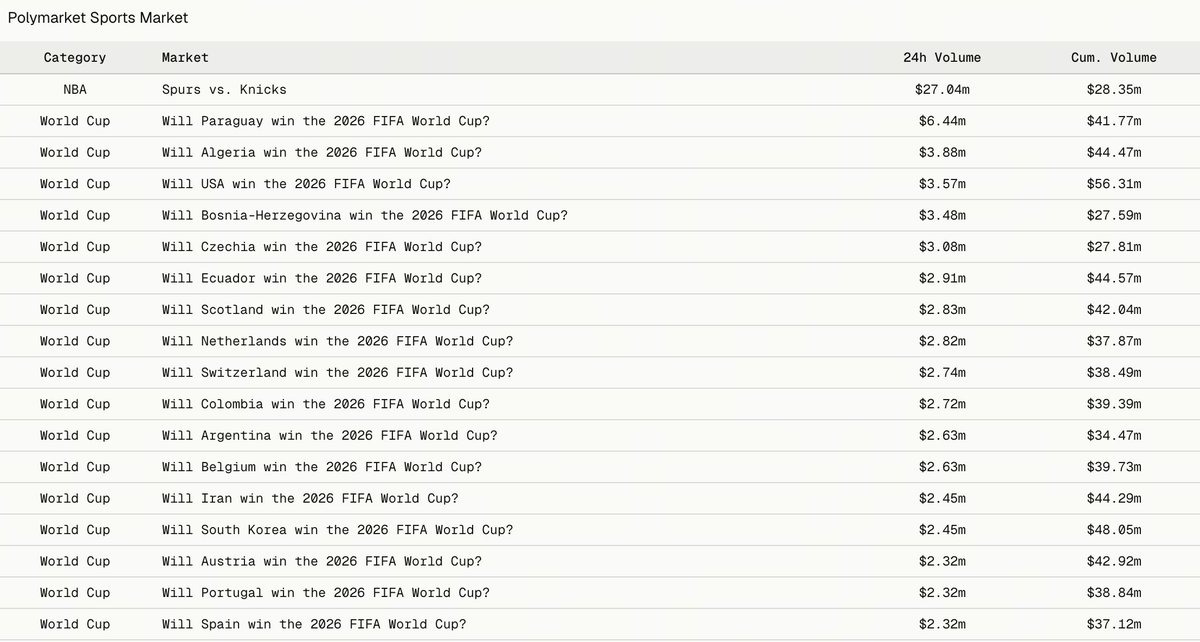Click the $41.77m cumulative volume cell
The height and width of the screenshot is (642, 1200).
(x=1113, y=121)
